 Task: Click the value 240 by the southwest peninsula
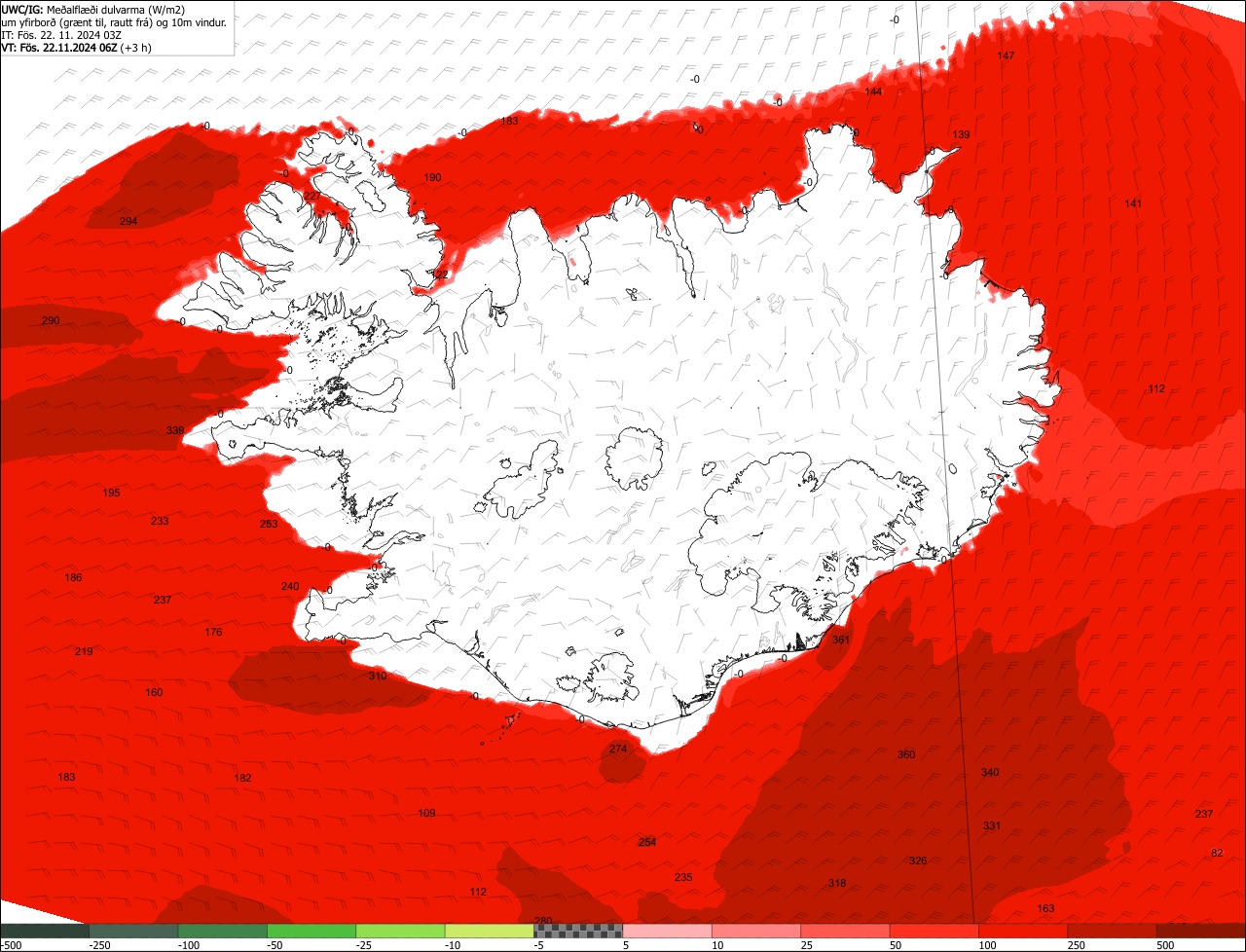pos(290,586)
